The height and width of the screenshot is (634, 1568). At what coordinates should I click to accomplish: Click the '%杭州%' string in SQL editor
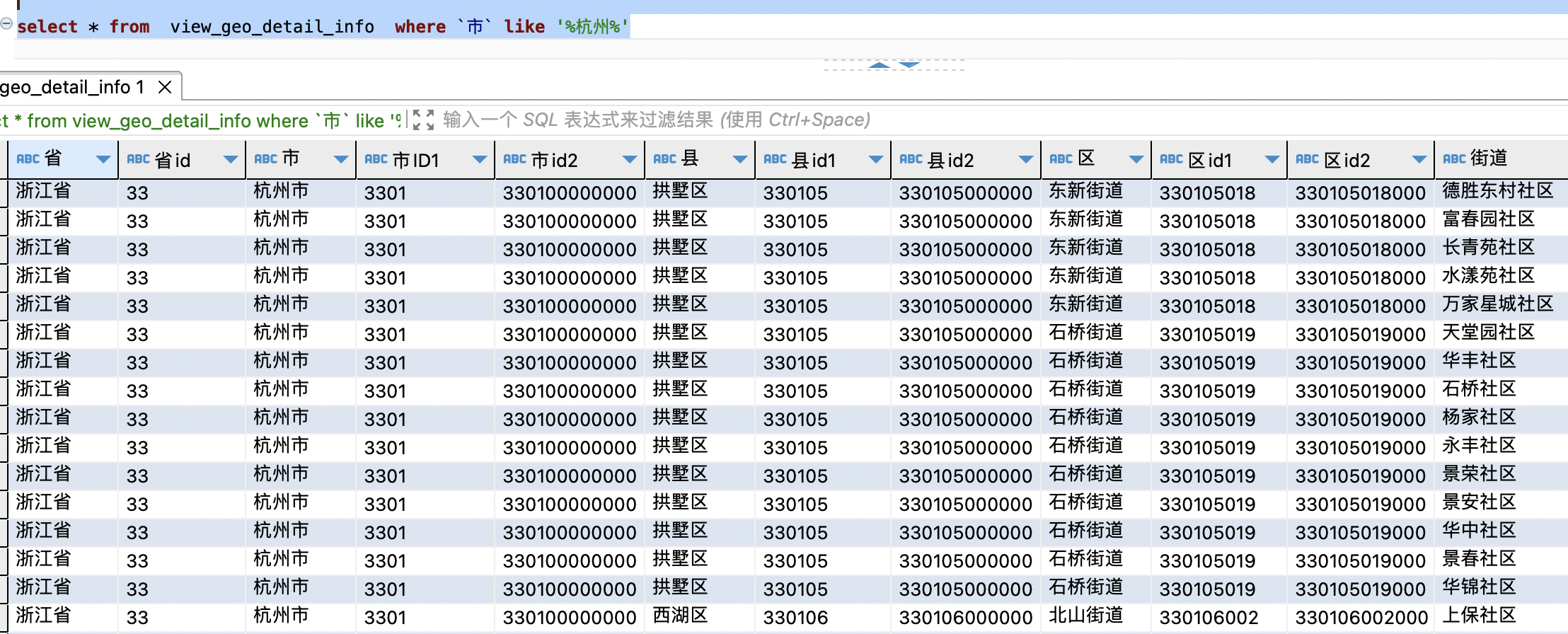[593, 27]
